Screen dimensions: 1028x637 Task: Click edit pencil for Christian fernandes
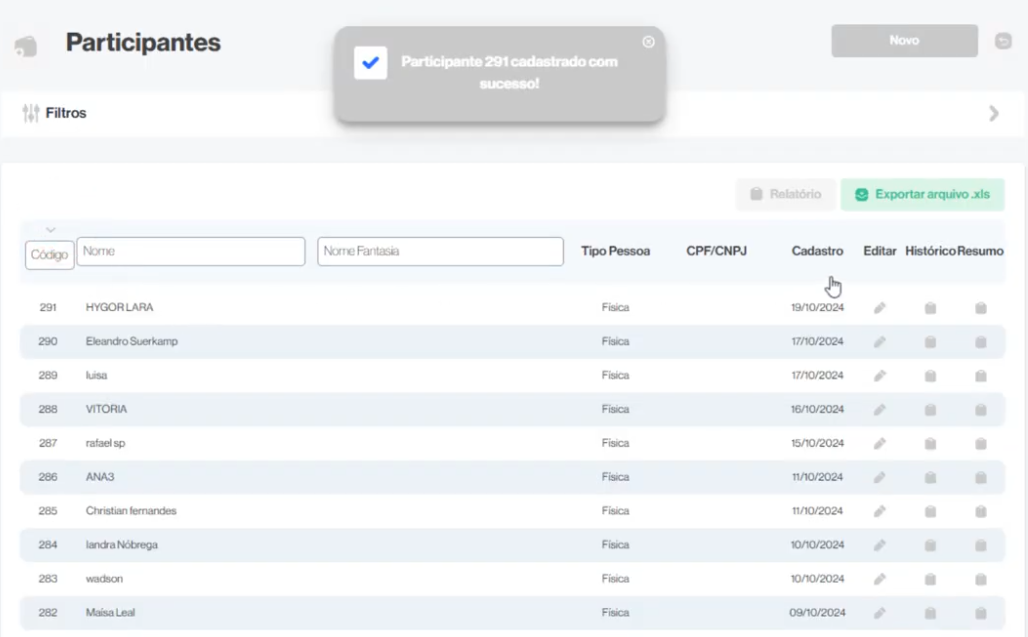tap(880, 512)
